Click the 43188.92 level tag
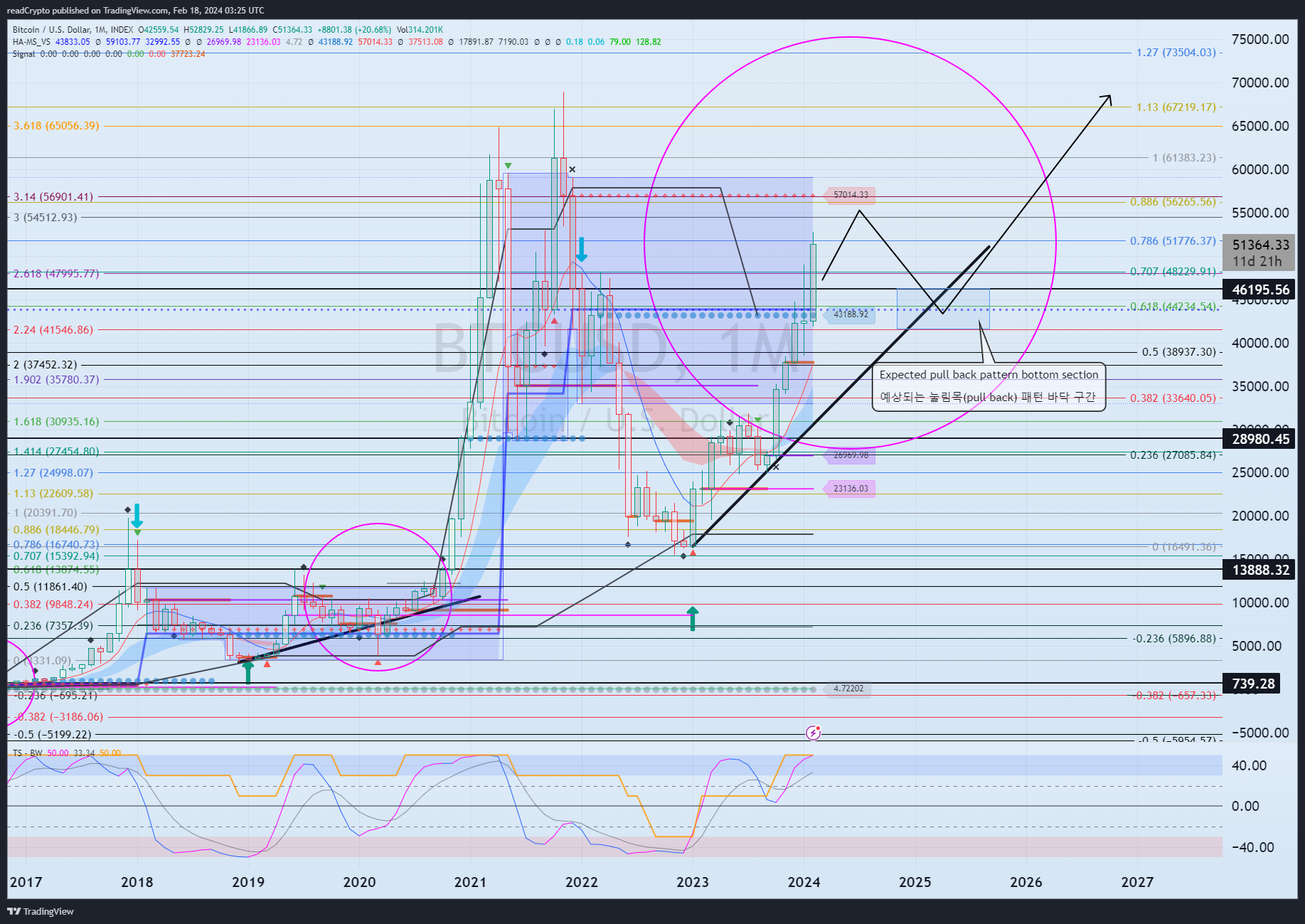Screen dimensions: 1305x924 tap(850, 314)
